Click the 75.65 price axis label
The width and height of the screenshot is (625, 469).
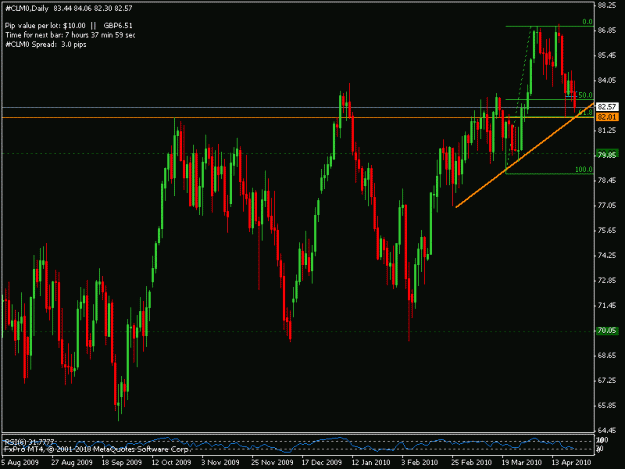pyautogui.click(x=607, y=230)
